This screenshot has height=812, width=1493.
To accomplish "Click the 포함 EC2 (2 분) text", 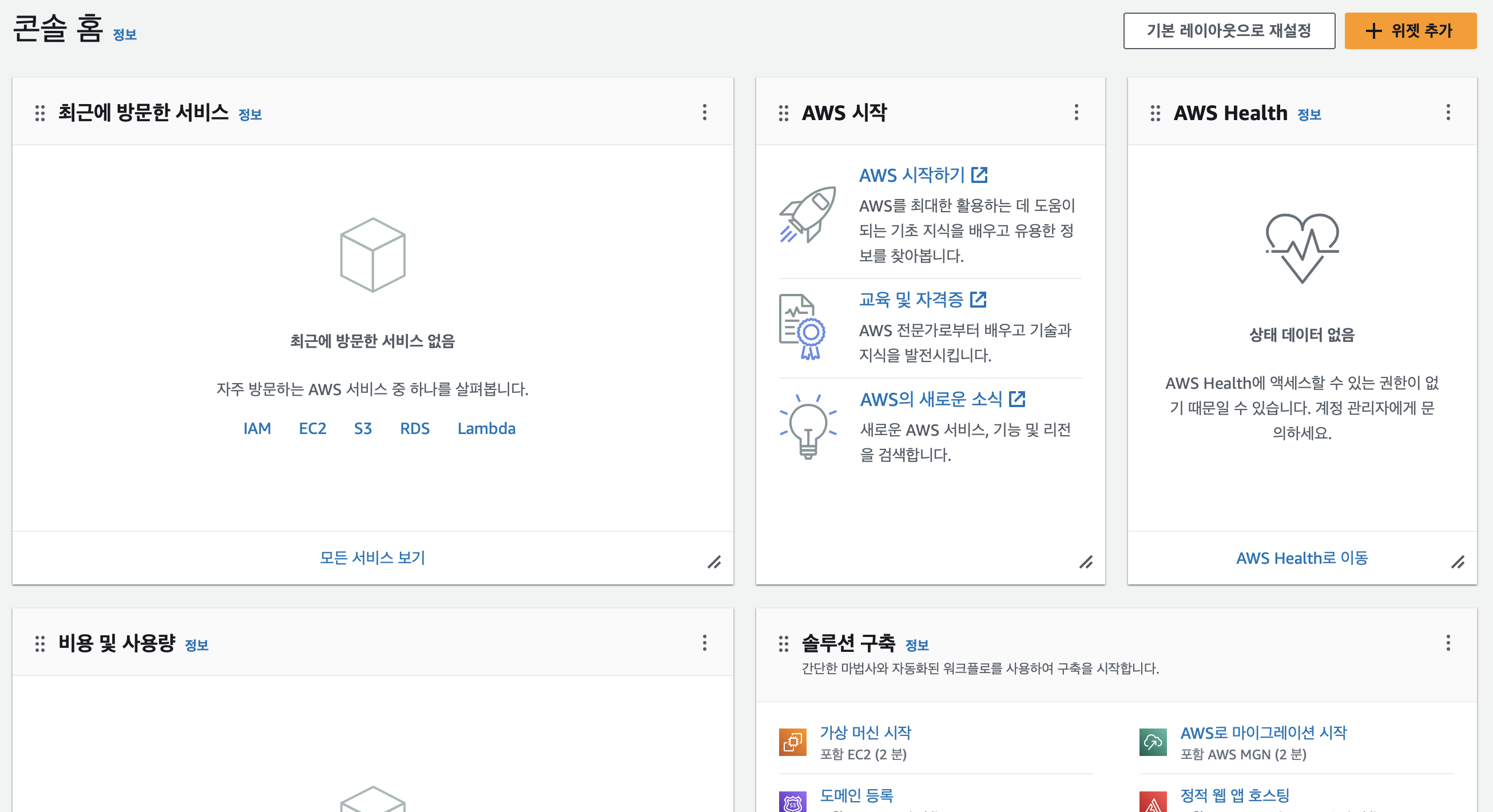I will click(864, 755).
